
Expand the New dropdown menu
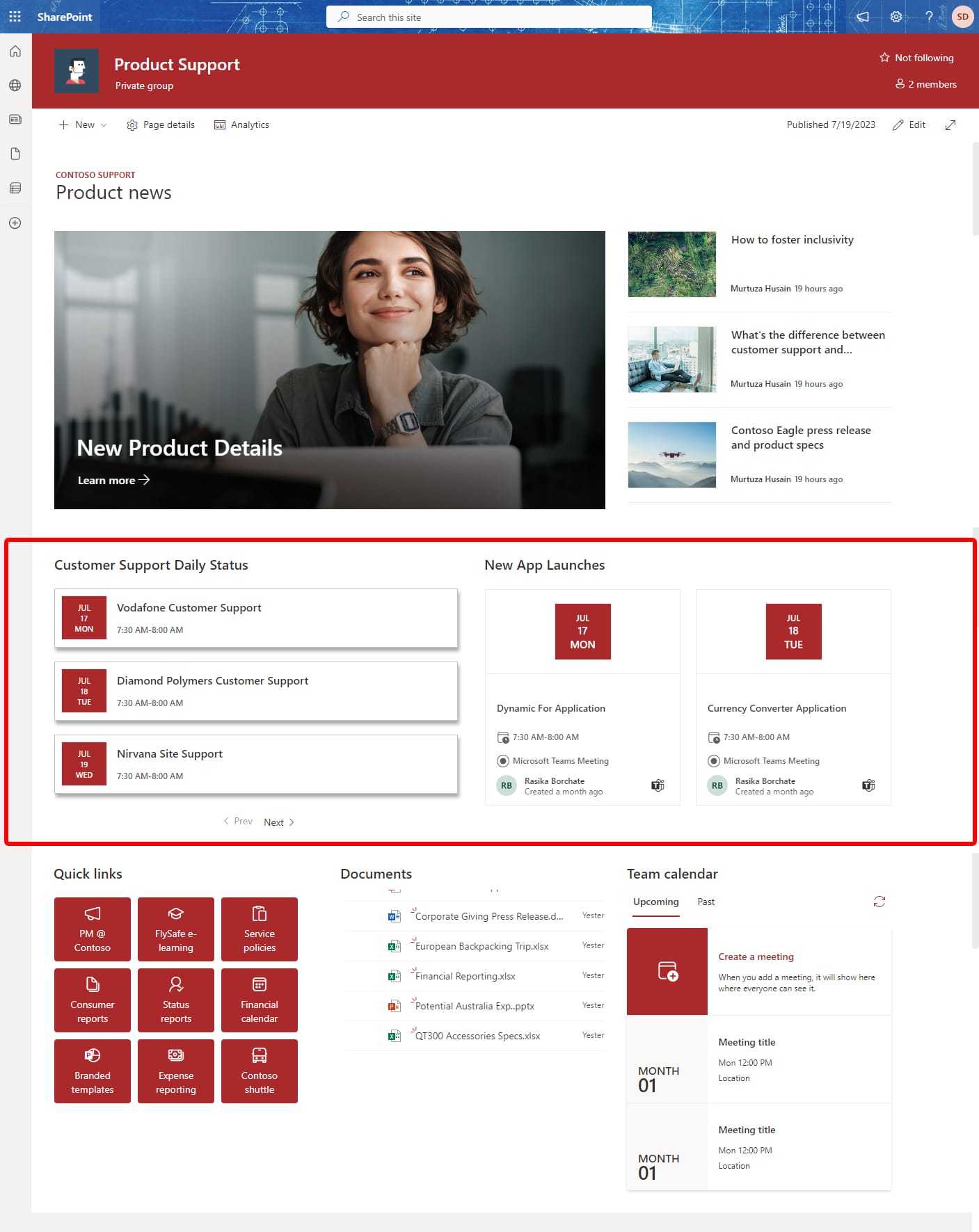tap(83, 125)
